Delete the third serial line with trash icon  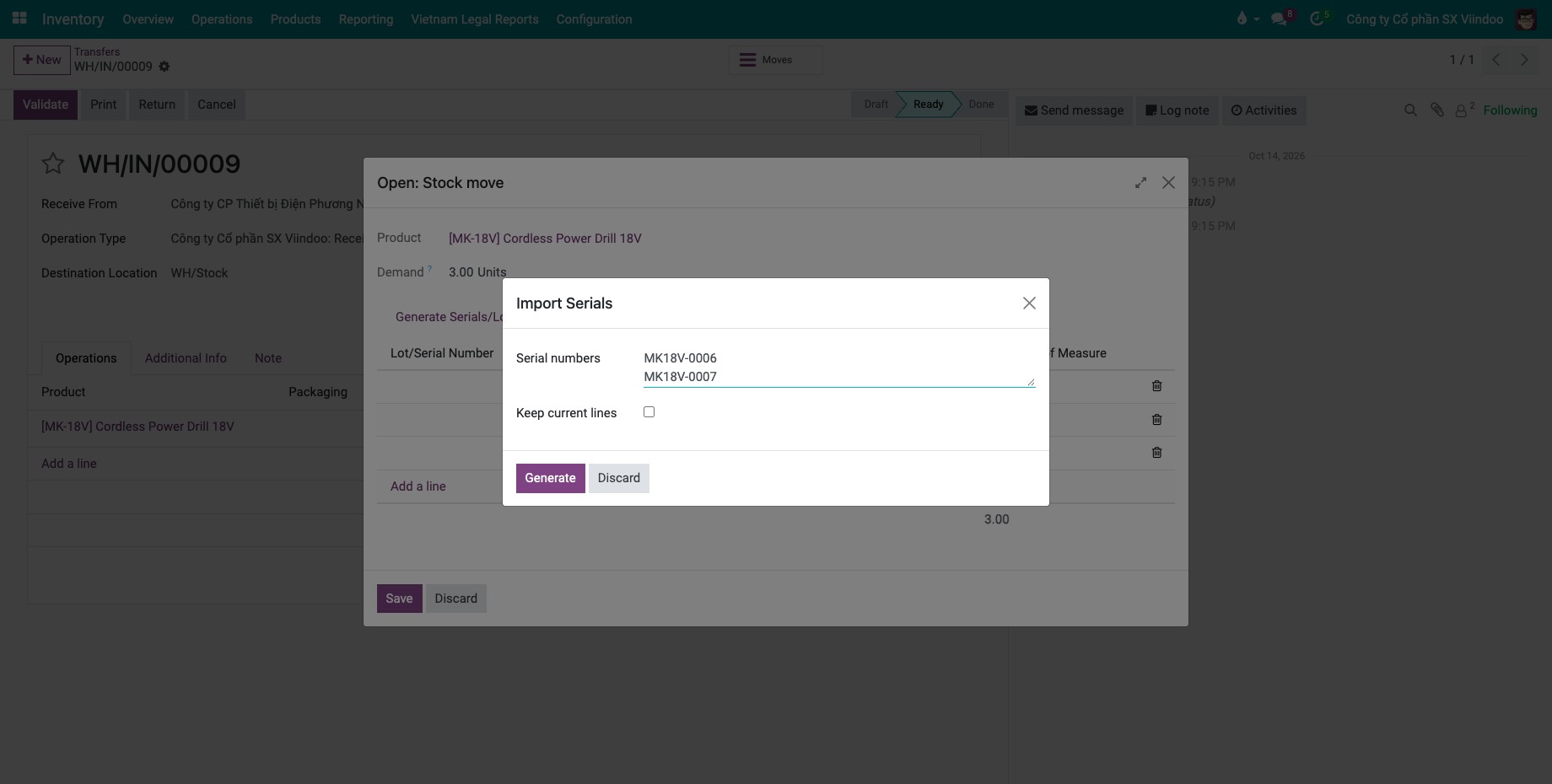coord(1157,453)
